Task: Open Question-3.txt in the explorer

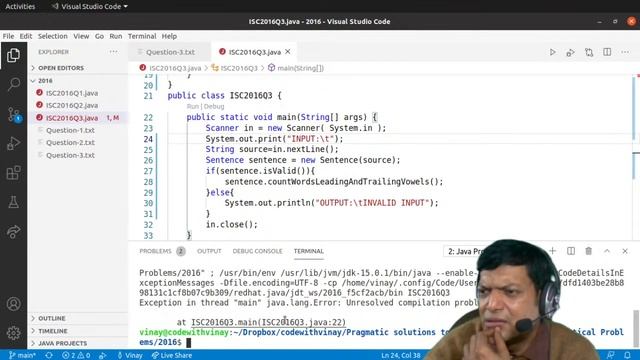Action: tap(70, 155)
